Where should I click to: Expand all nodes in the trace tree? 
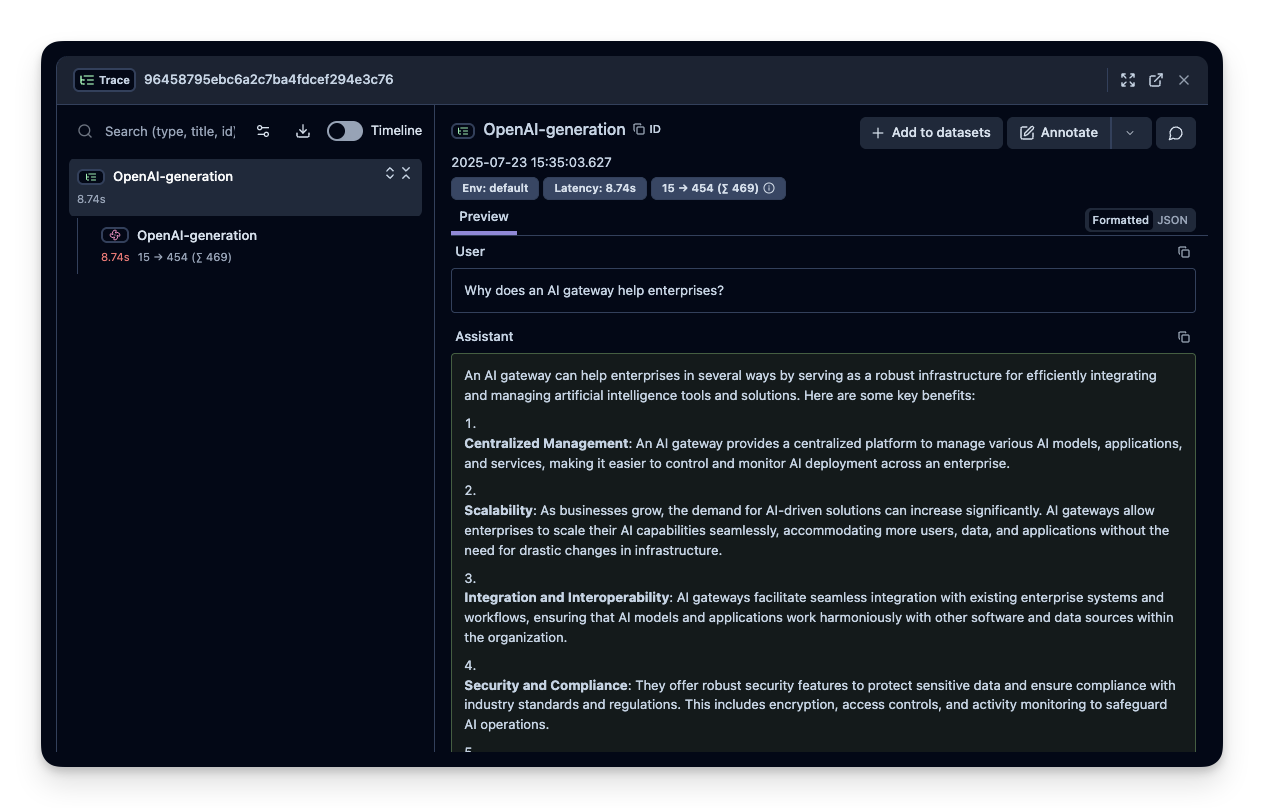390,173
